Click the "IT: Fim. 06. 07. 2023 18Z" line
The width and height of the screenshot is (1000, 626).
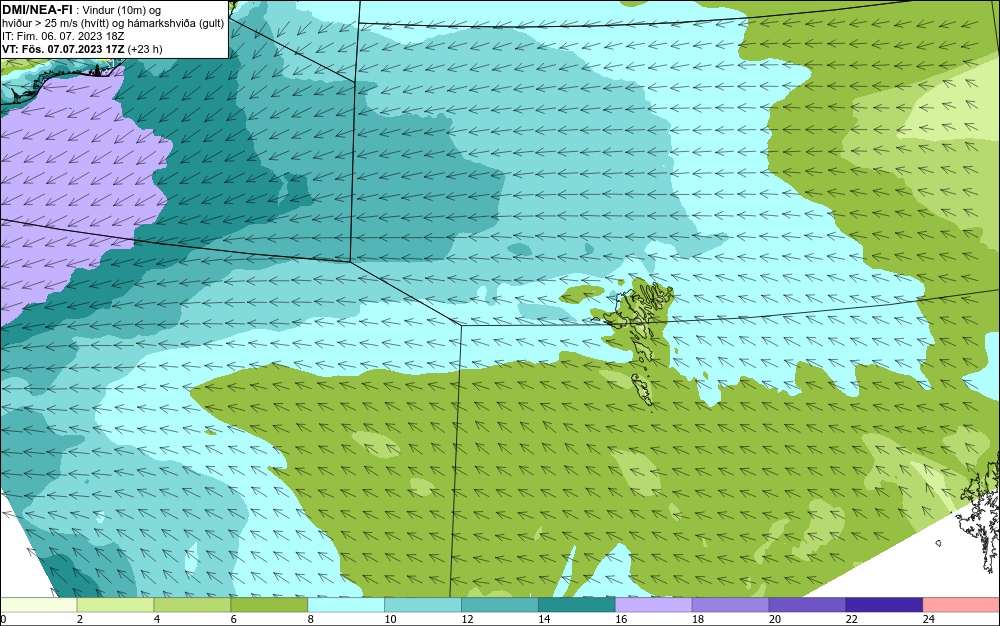(62, 36)
